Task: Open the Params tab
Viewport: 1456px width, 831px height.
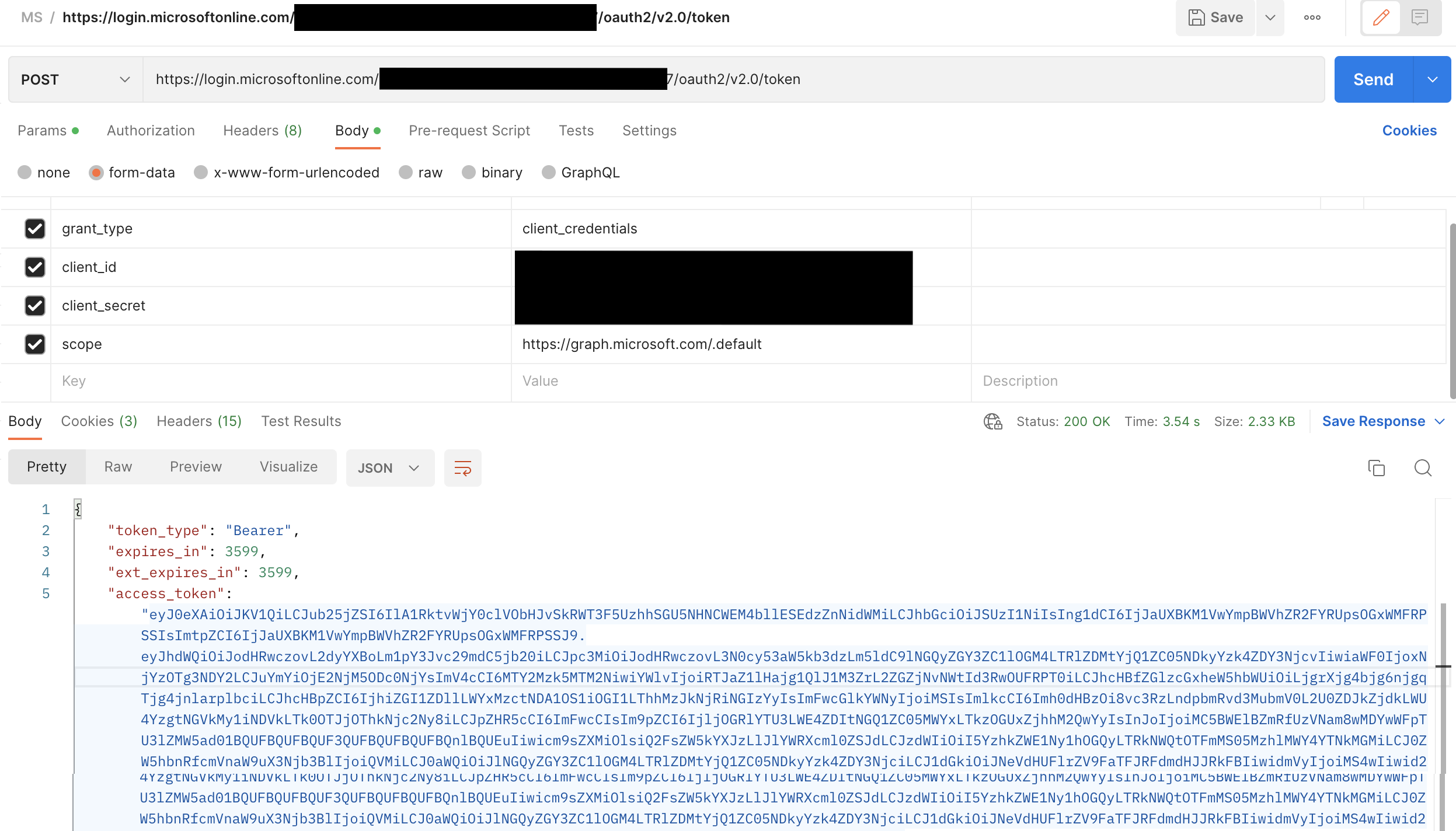Action: click(x=48, y=131)
